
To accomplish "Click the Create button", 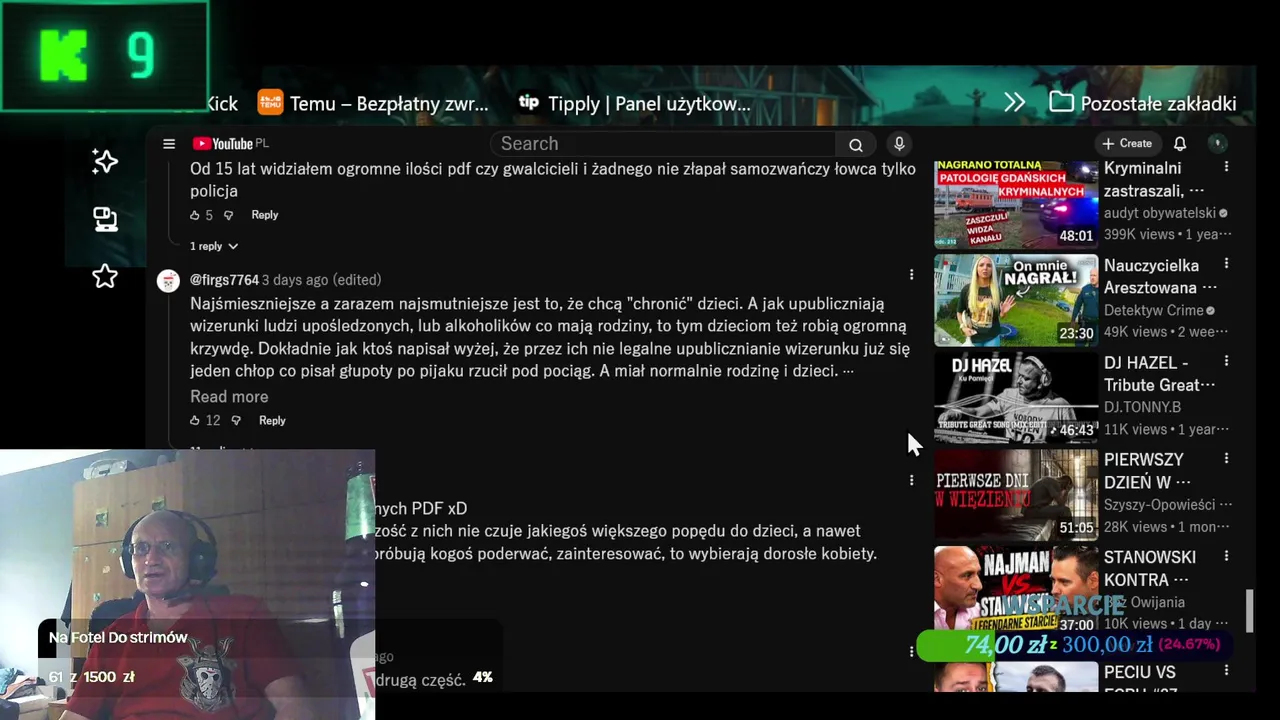I will [x=1127, y=144].
